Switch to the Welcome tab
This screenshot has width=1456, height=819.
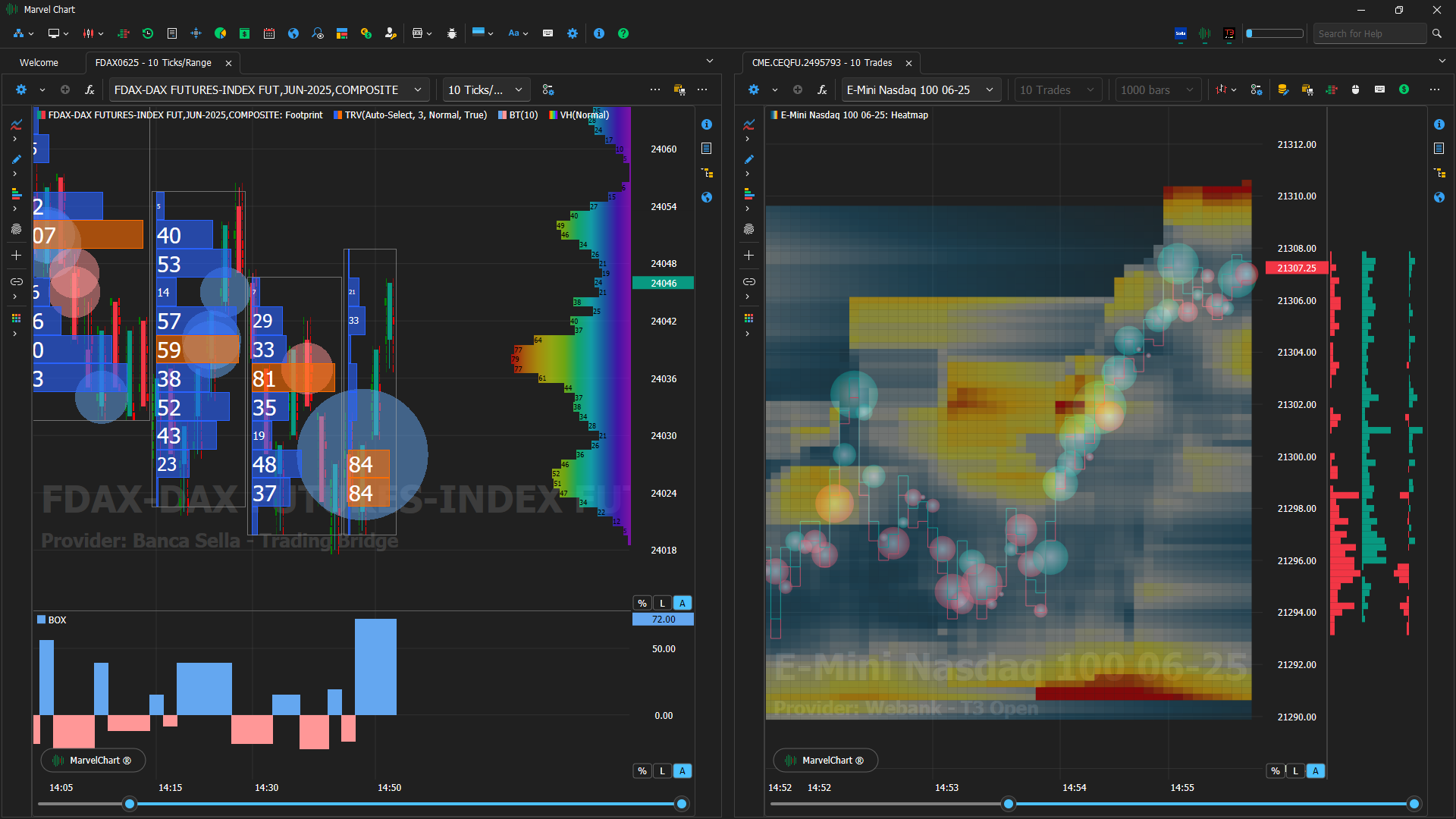(39, 63)
